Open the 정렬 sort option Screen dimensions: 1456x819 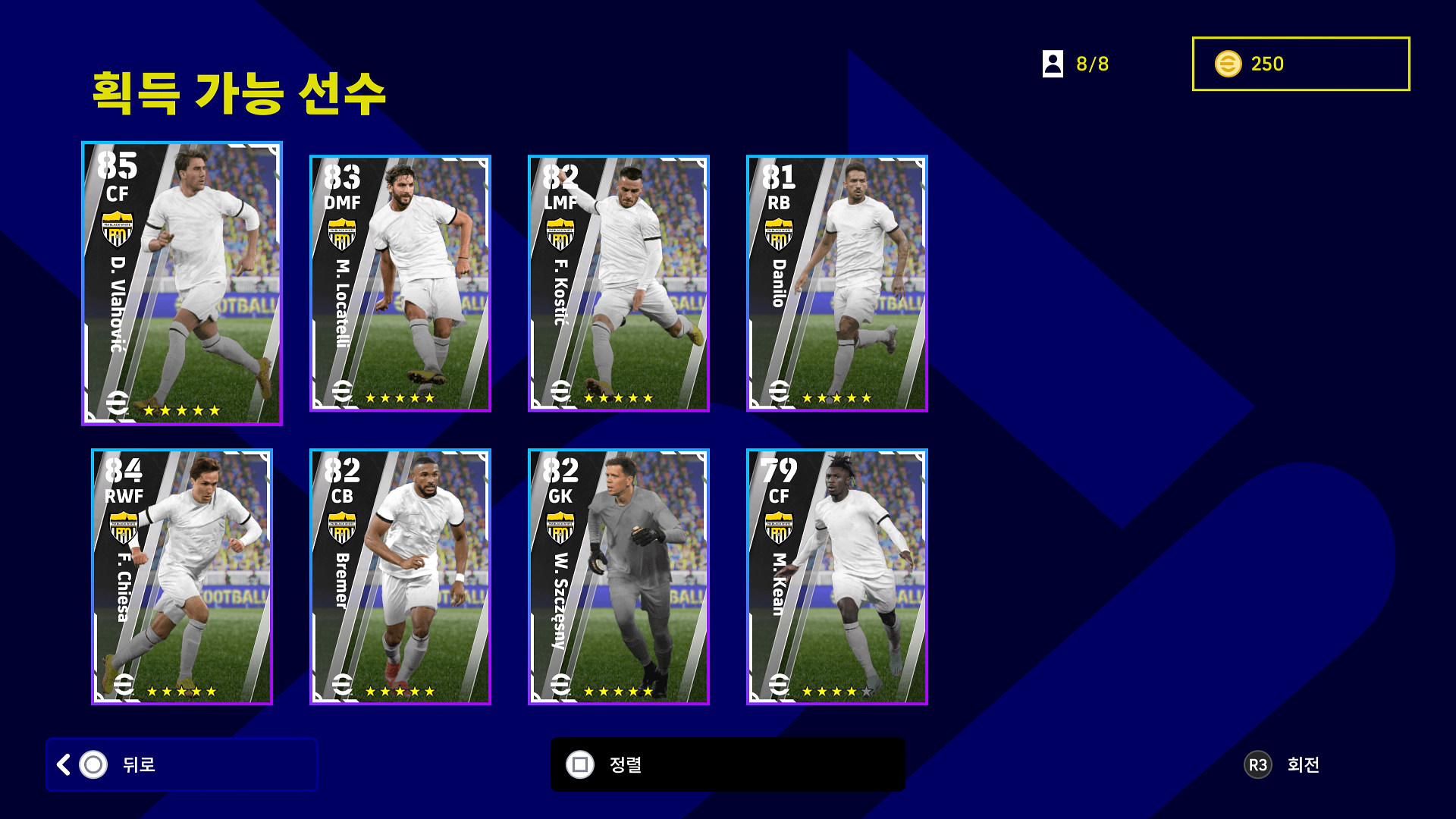pyautogui.click(x=728, y=764)
